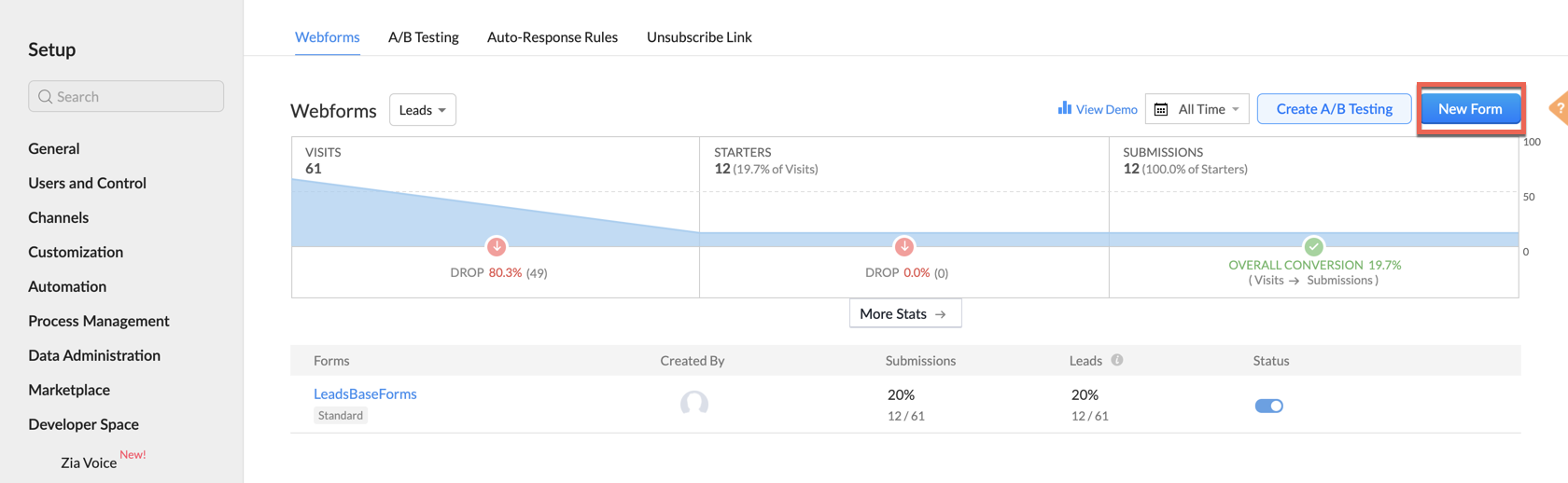Click the green overall conversion checkmark icon
Image resolution: width=1568 pixels, height=483 pixels.
click(x=1313, y=246)
